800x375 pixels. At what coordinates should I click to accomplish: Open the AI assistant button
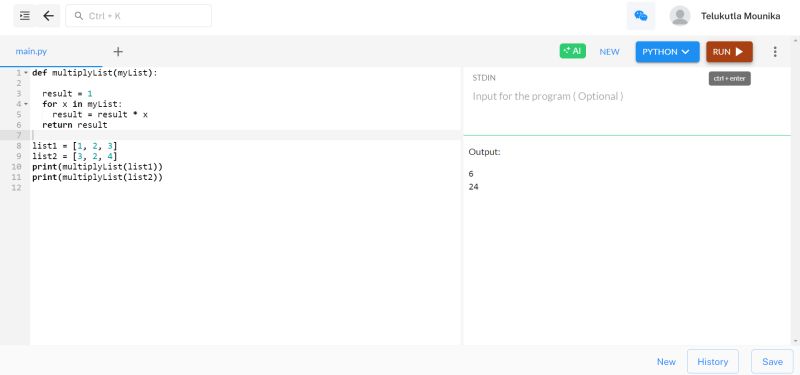click(572, 51)
